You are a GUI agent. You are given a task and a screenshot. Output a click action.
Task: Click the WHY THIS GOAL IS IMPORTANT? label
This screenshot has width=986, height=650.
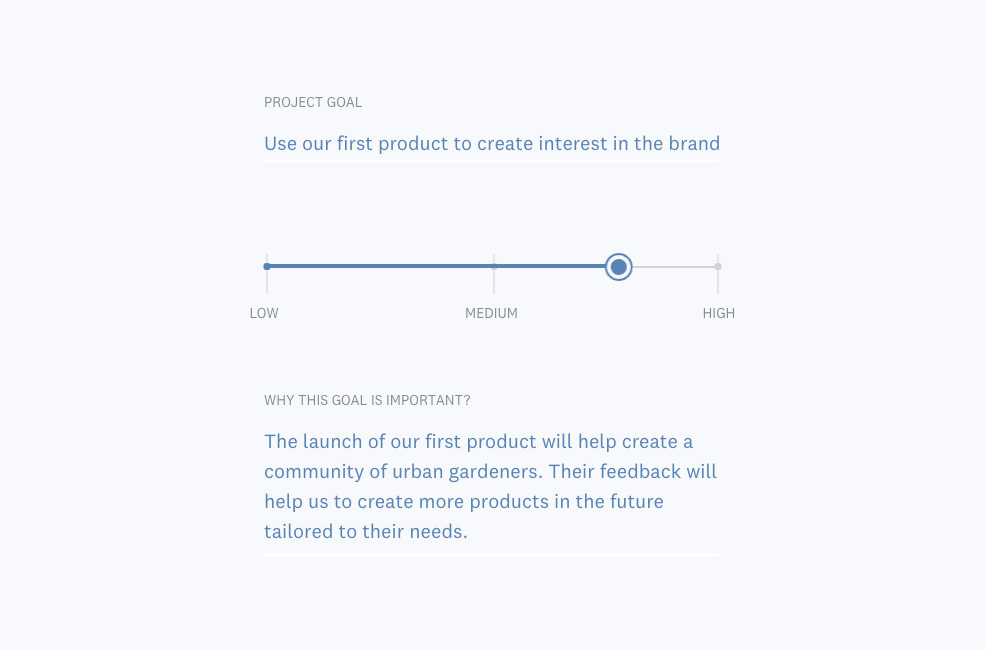[367, 400]
